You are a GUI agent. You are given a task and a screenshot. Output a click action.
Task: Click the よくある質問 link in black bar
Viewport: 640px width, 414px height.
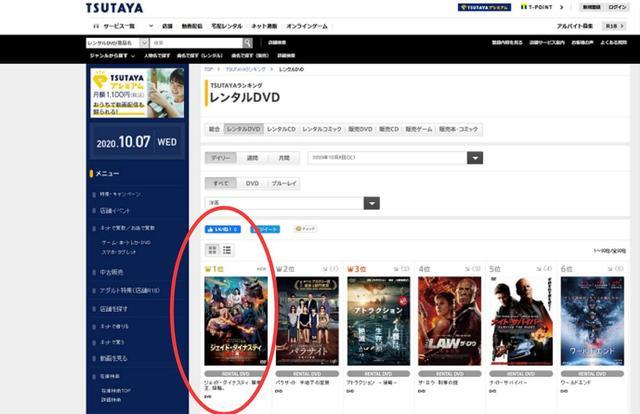613,42
